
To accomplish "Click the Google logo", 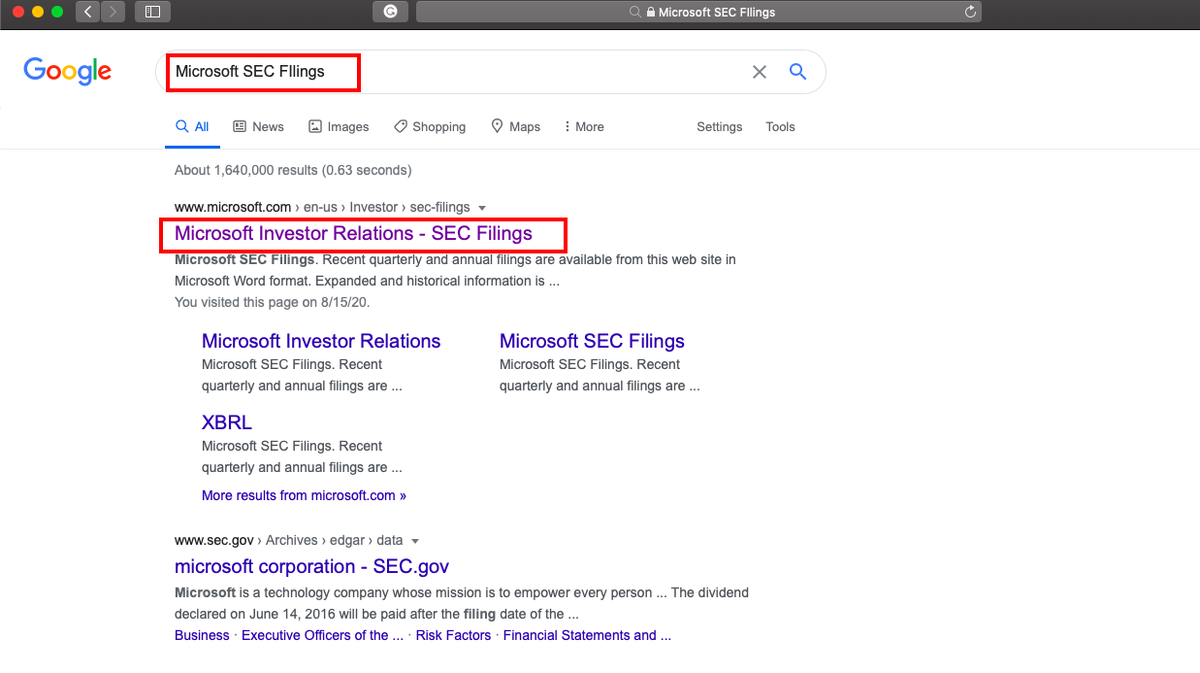I will pyautogui.click(x=68, y=71).
